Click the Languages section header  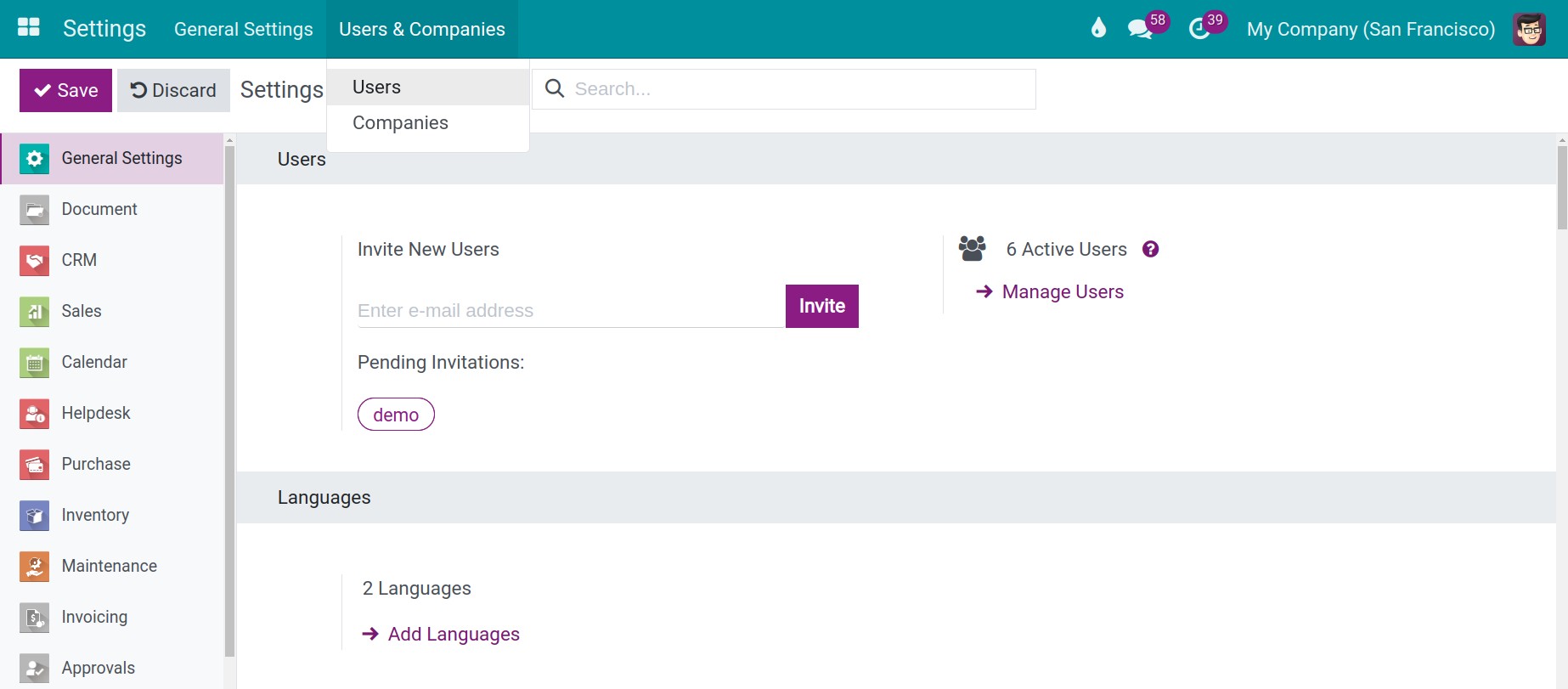pos(896,498)
